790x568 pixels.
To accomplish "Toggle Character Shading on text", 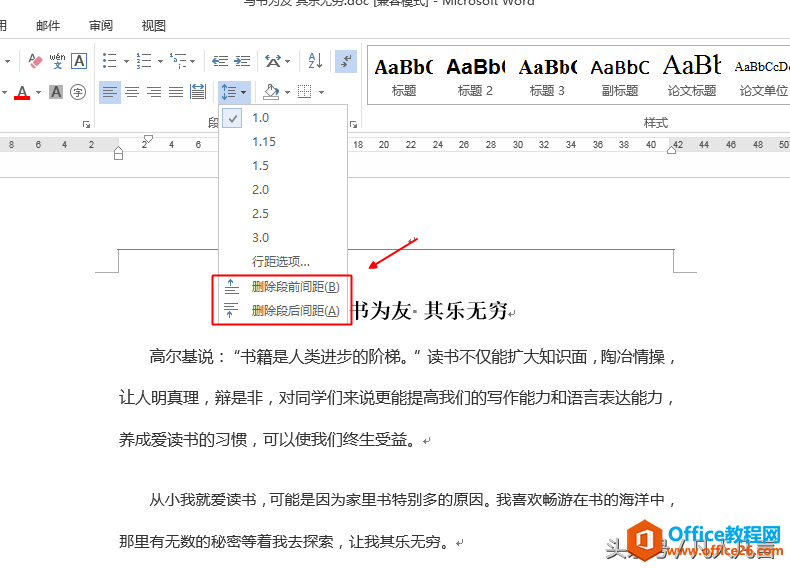I will click(56, 92).
